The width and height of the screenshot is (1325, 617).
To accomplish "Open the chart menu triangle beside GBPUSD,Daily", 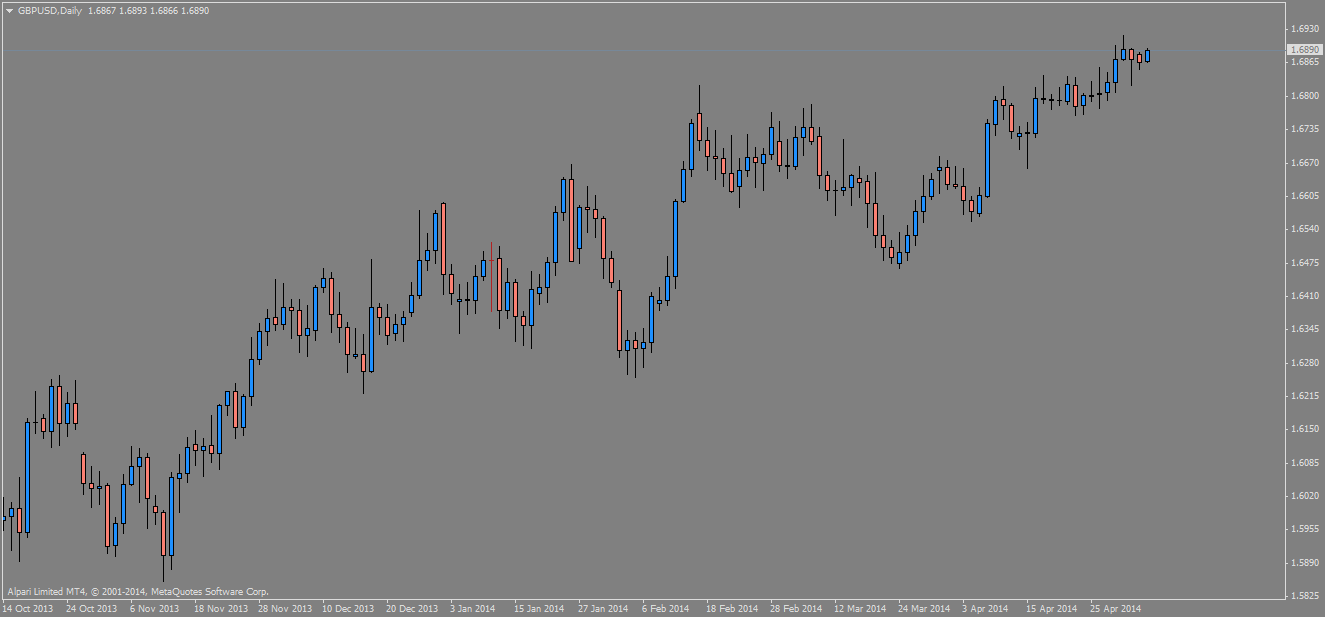I will [x=9, y=10].
